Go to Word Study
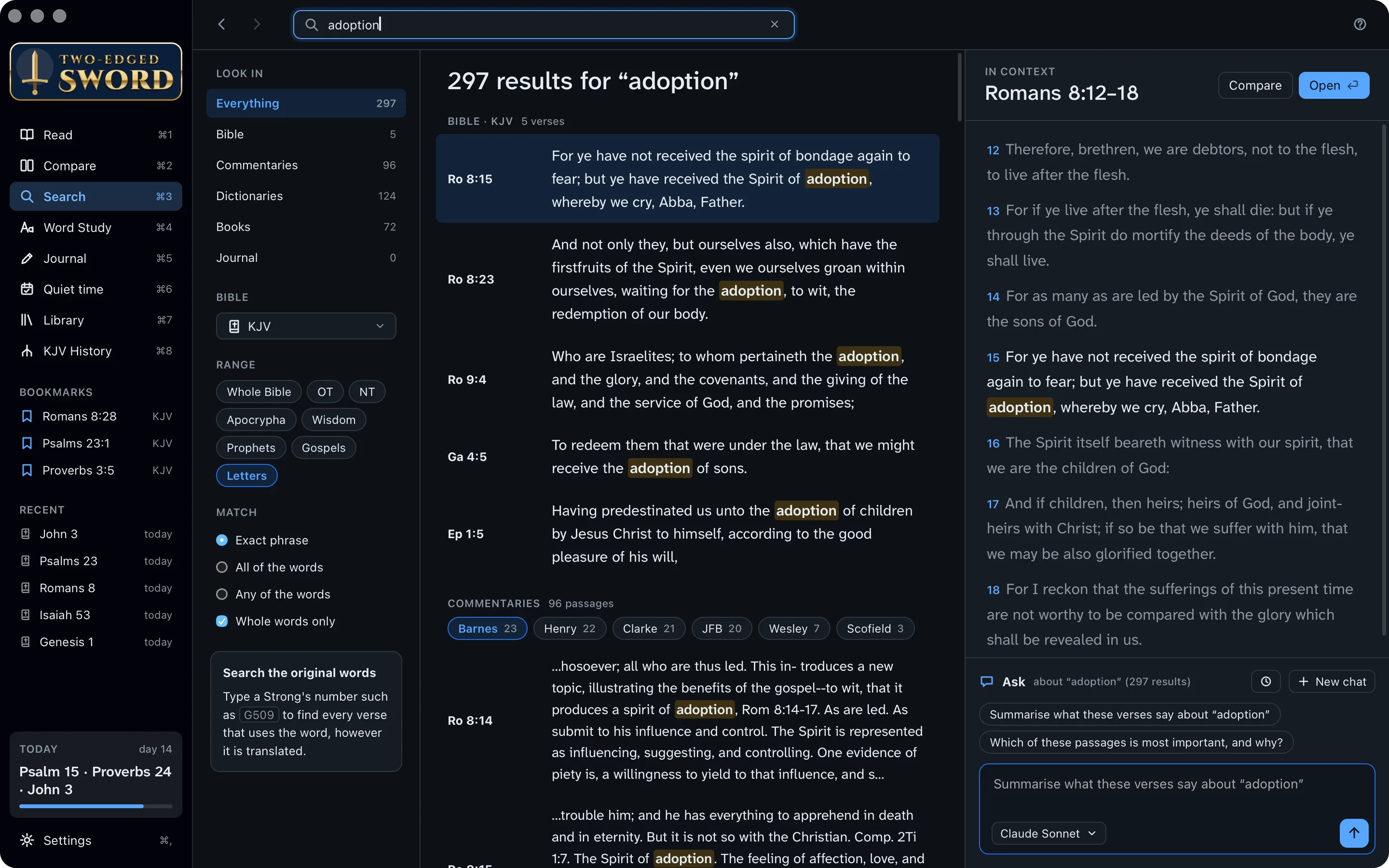Viewport: 1389px width, 868px height. [96, 227]
